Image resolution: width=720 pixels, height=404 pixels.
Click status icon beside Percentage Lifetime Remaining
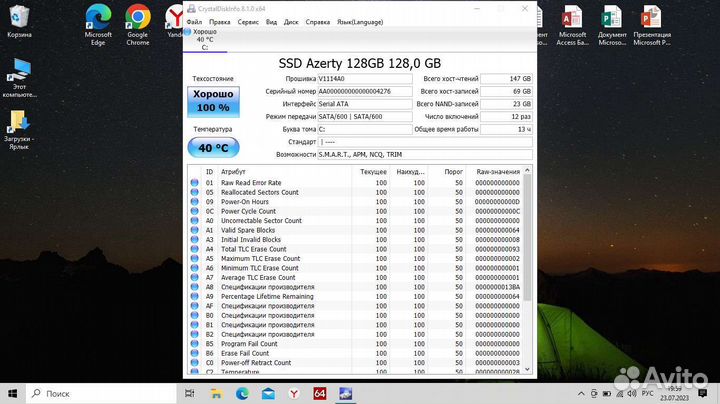[x=194, y=296]
